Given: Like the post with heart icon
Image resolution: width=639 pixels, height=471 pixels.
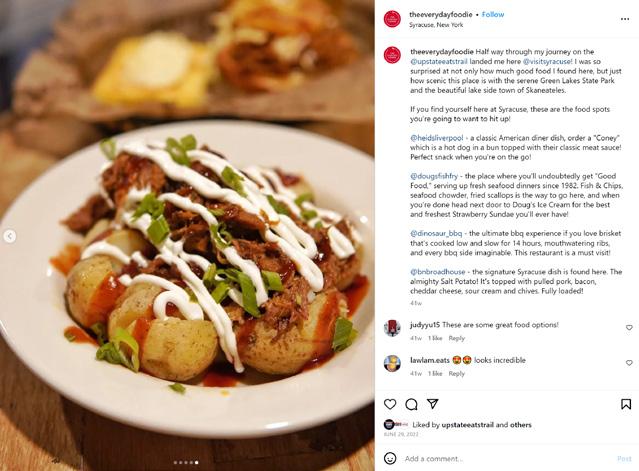Looking at the screenshot, I should click(x=390, y=404).
